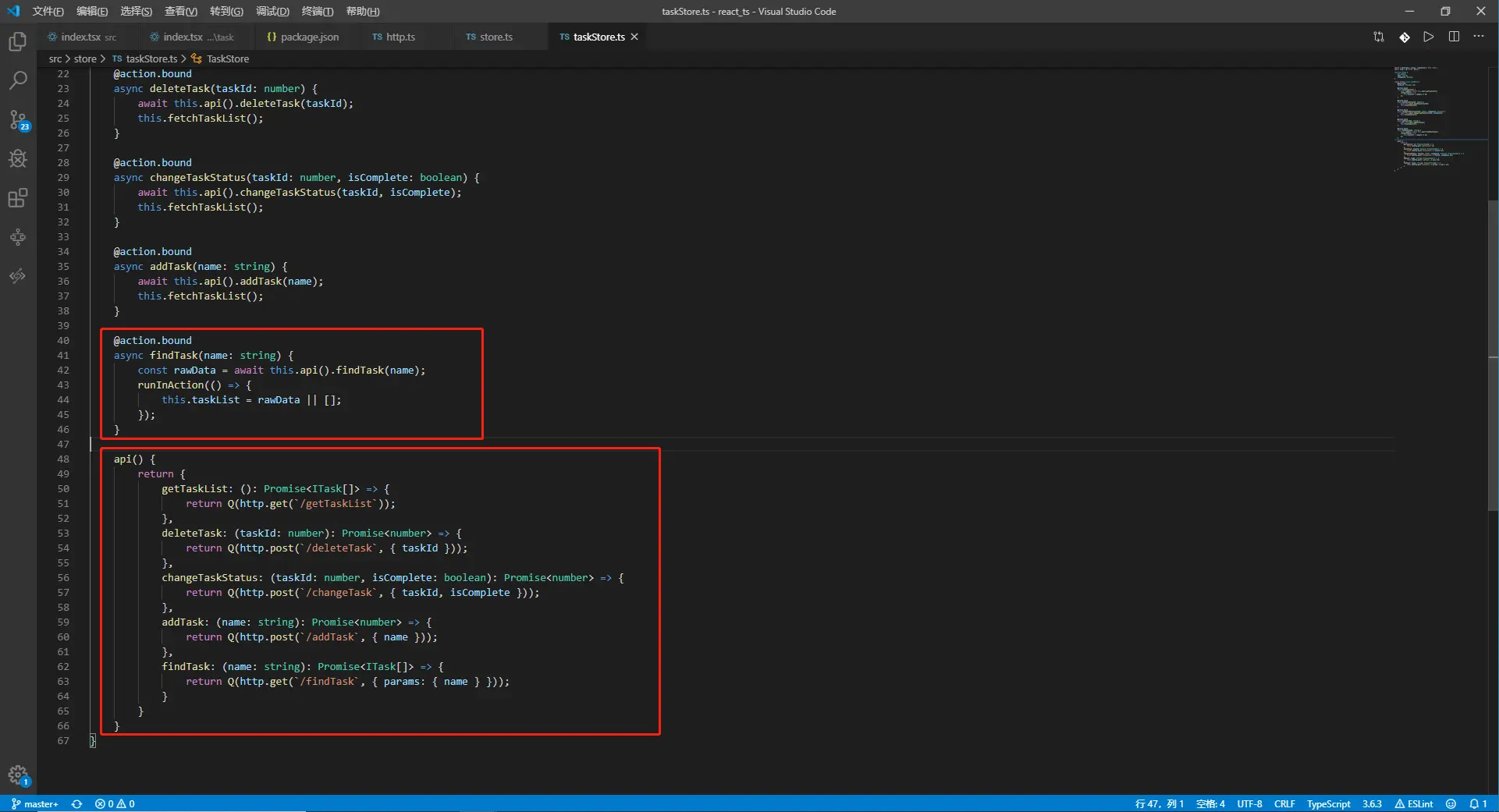1499x812 pixels.
Task: Open Source Control view with 23 changes
Action: tap(18, 120)
